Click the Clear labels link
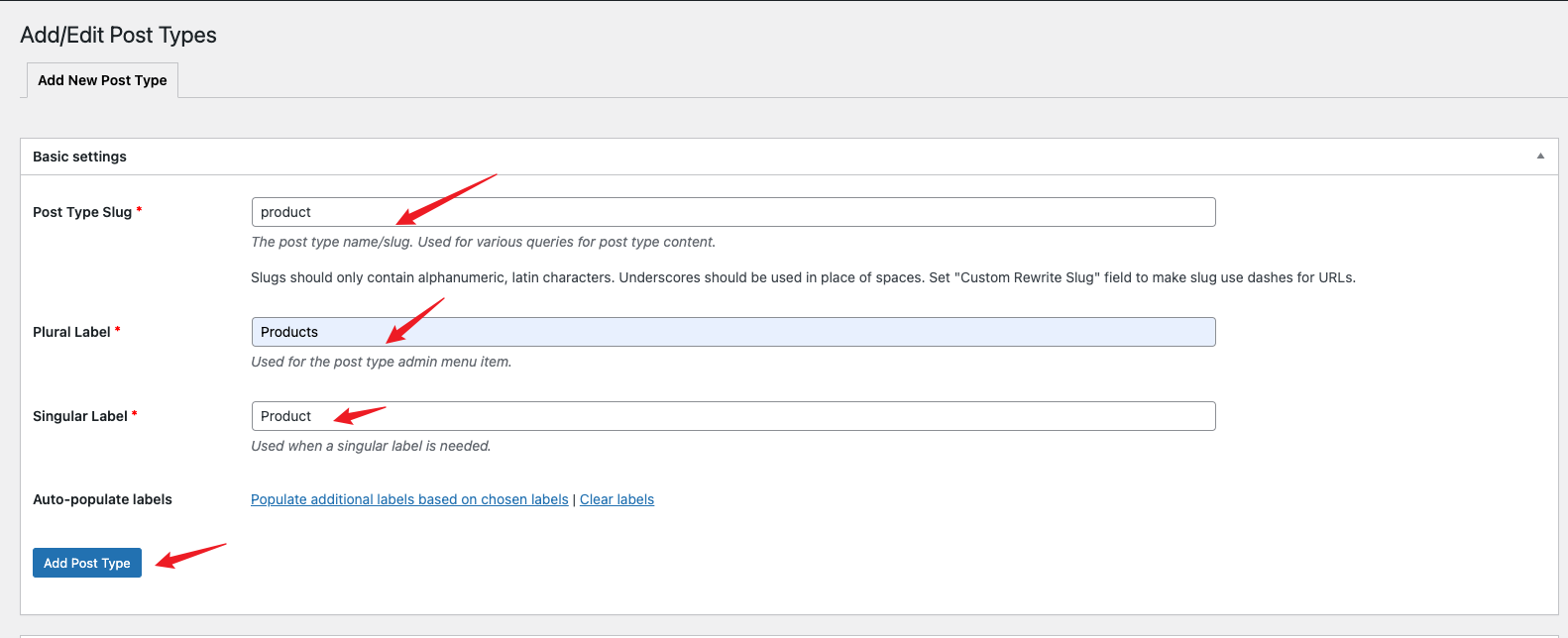 pyautogui.click(x=616, y=499)
